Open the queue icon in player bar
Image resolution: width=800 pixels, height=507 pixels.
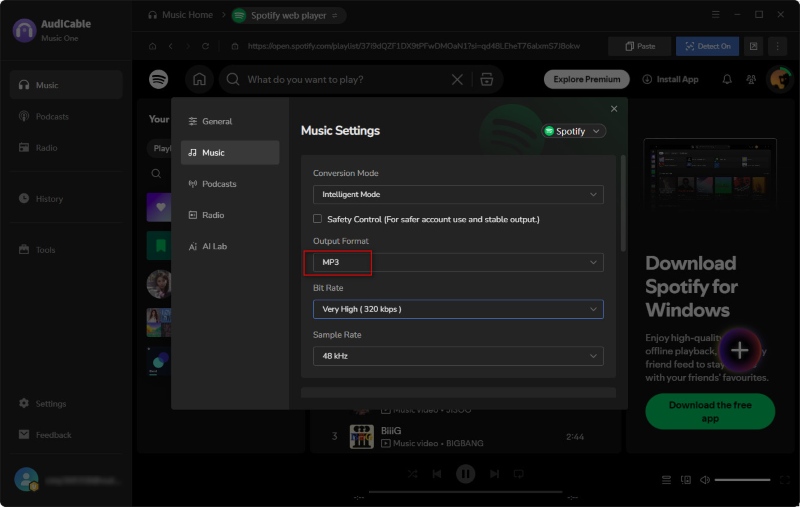(x=666, y=479)
